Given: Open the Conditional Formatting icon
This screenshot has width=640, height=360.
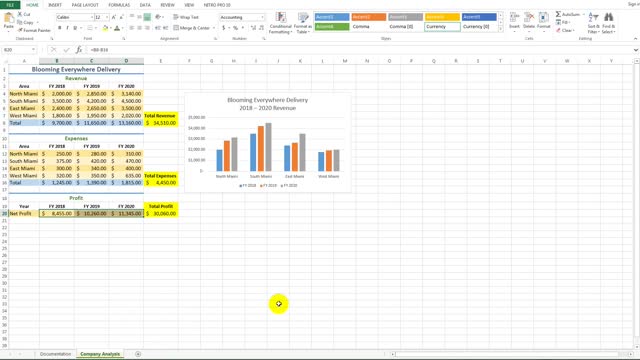Looking at the screenshot, I should tap(280, 18).
